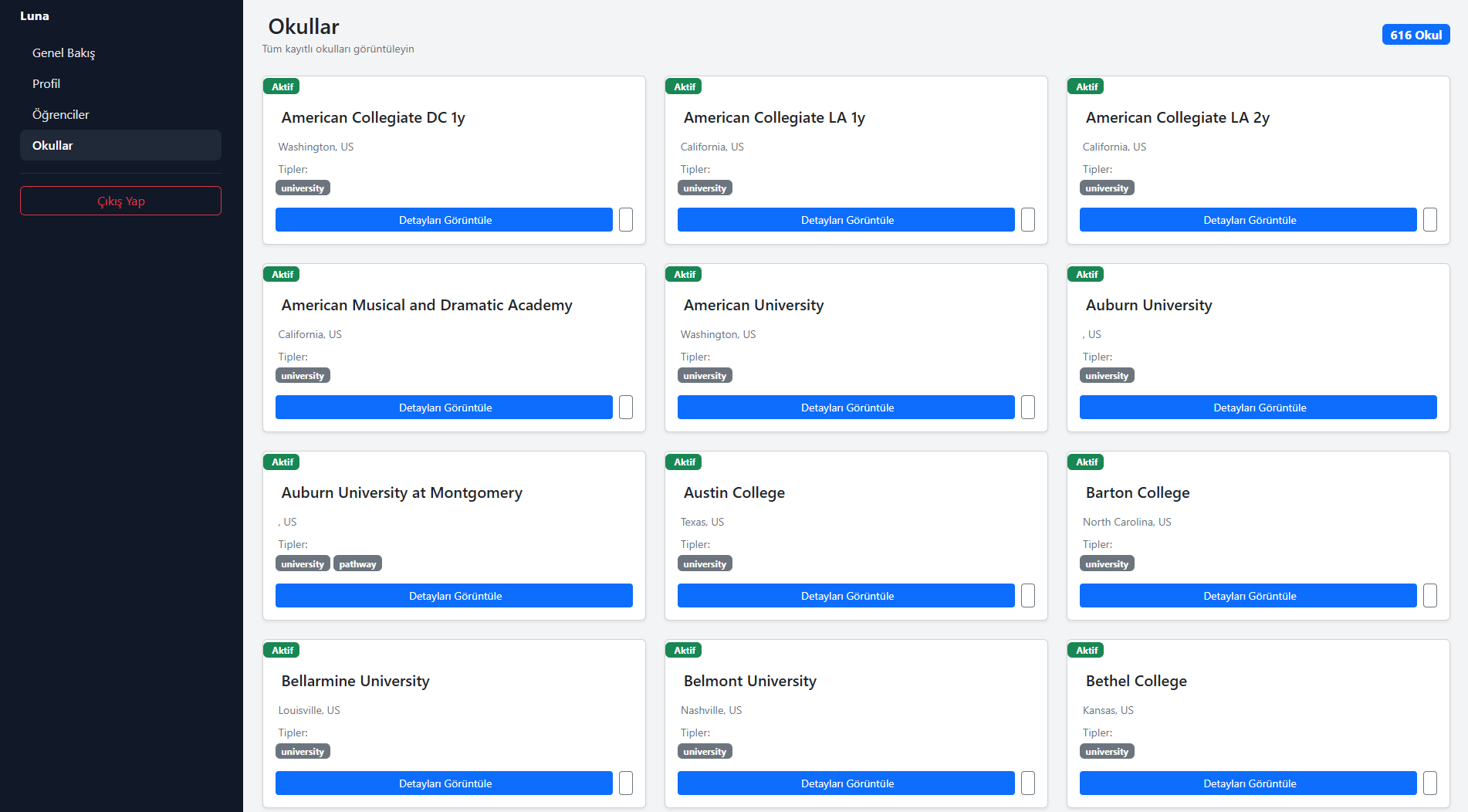Click the title "Auburn University at Montgomery"
Screen dimensions: 1468x812
(401, 492)
